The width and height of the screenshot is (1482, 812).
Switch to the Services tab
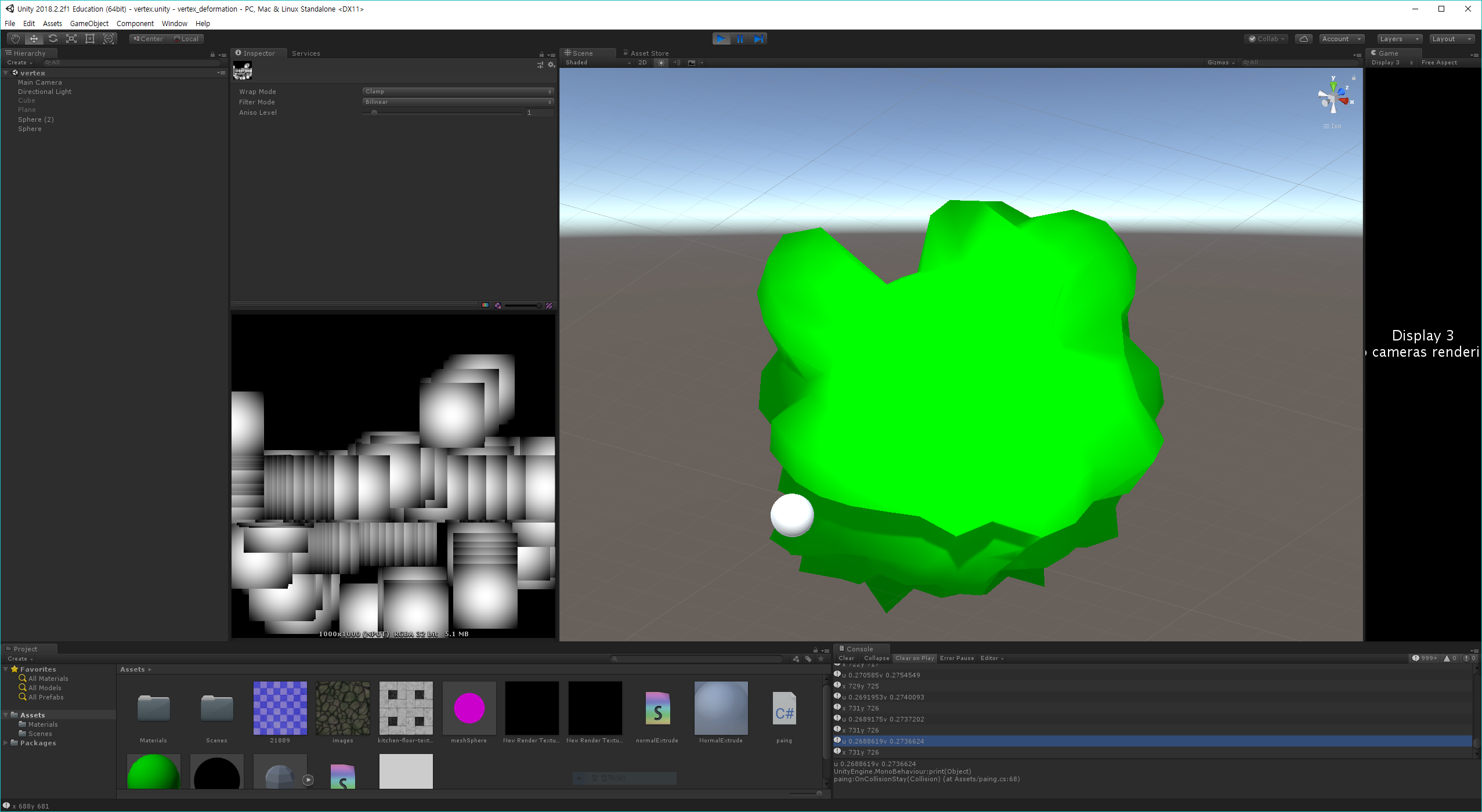[x=306, y=53]
